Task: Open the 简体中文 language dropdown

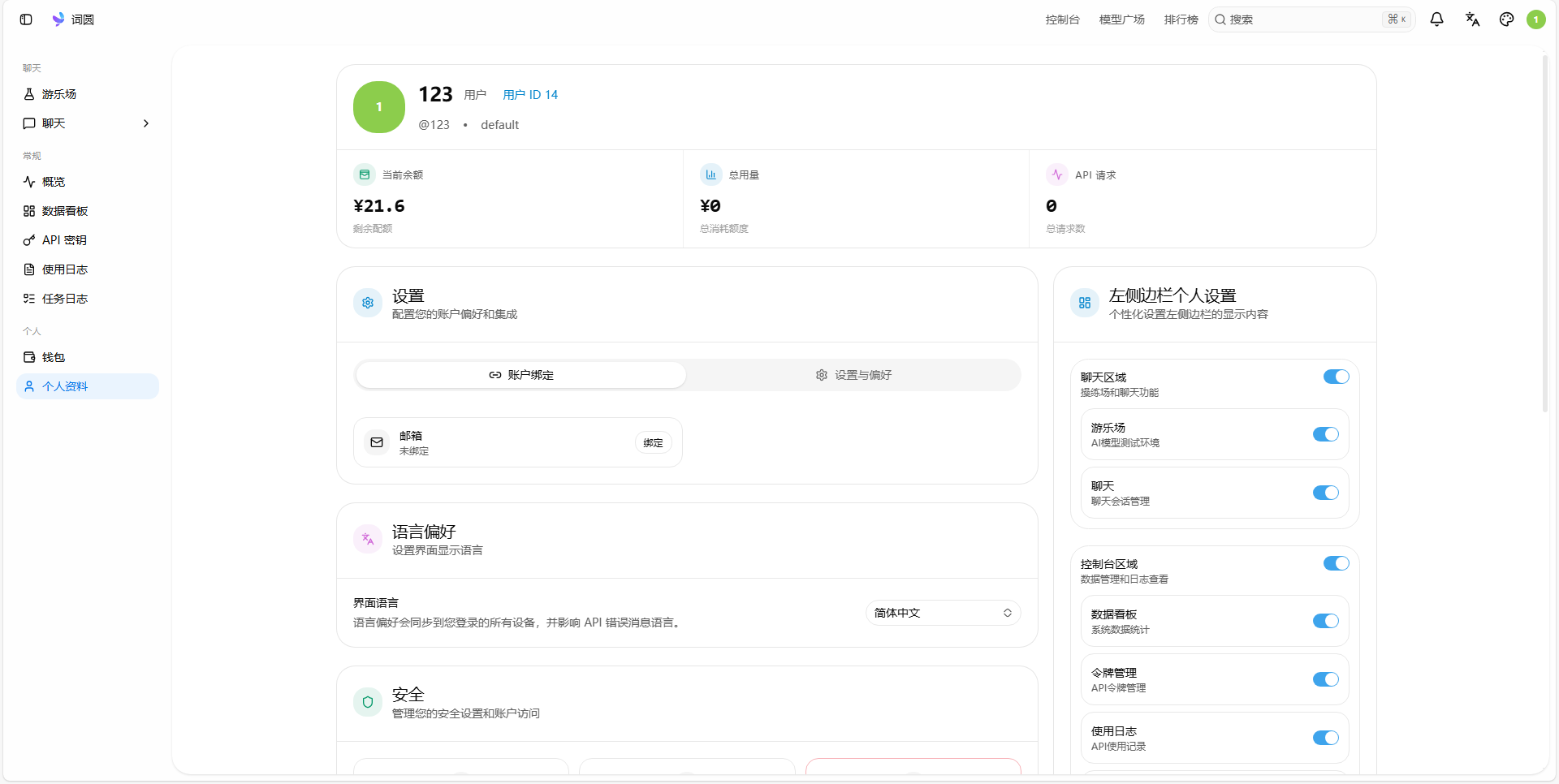Action: click(x=943, y=613)
